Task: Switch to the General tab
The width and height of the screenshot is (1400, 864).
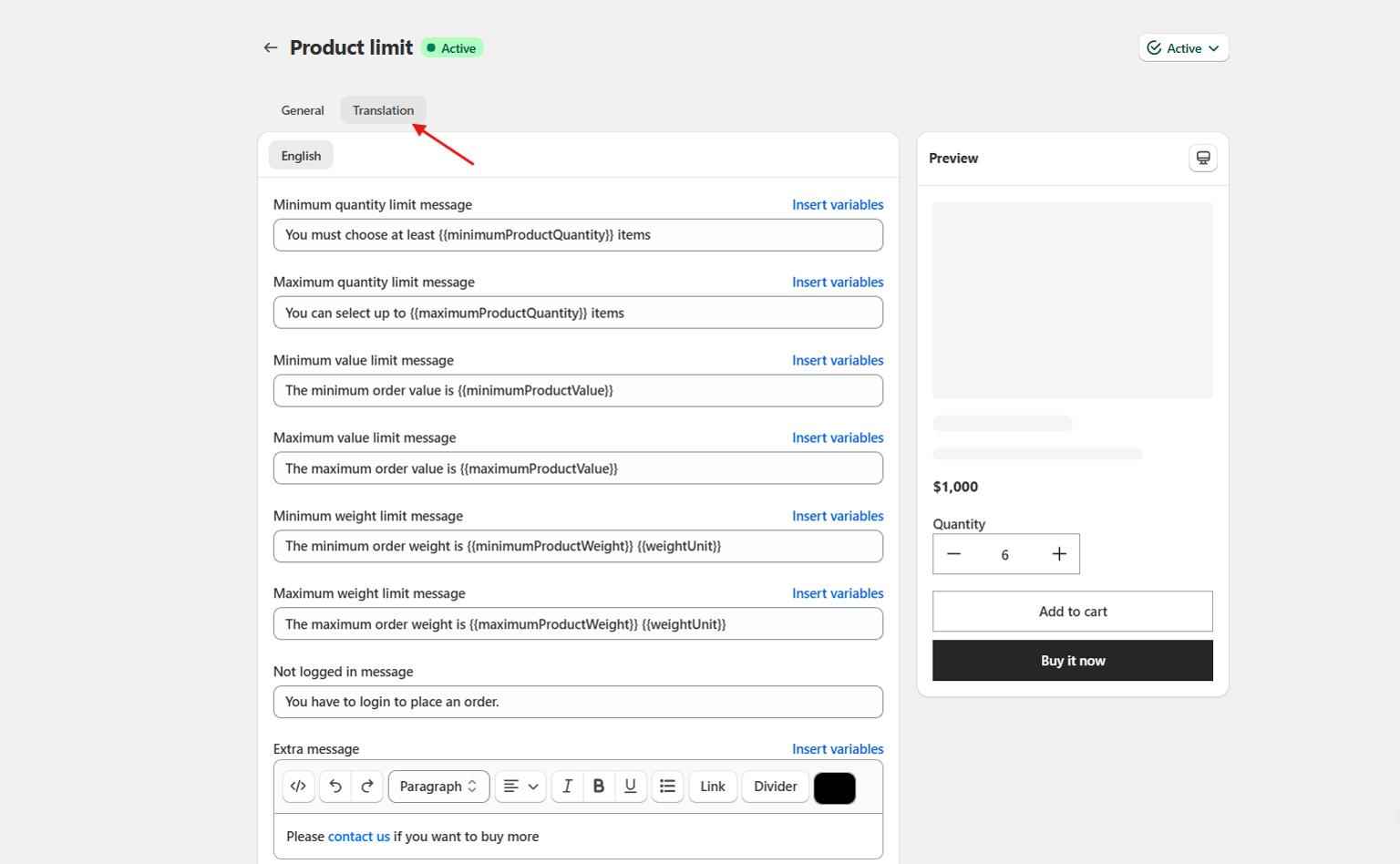Action: pos(303,110)
